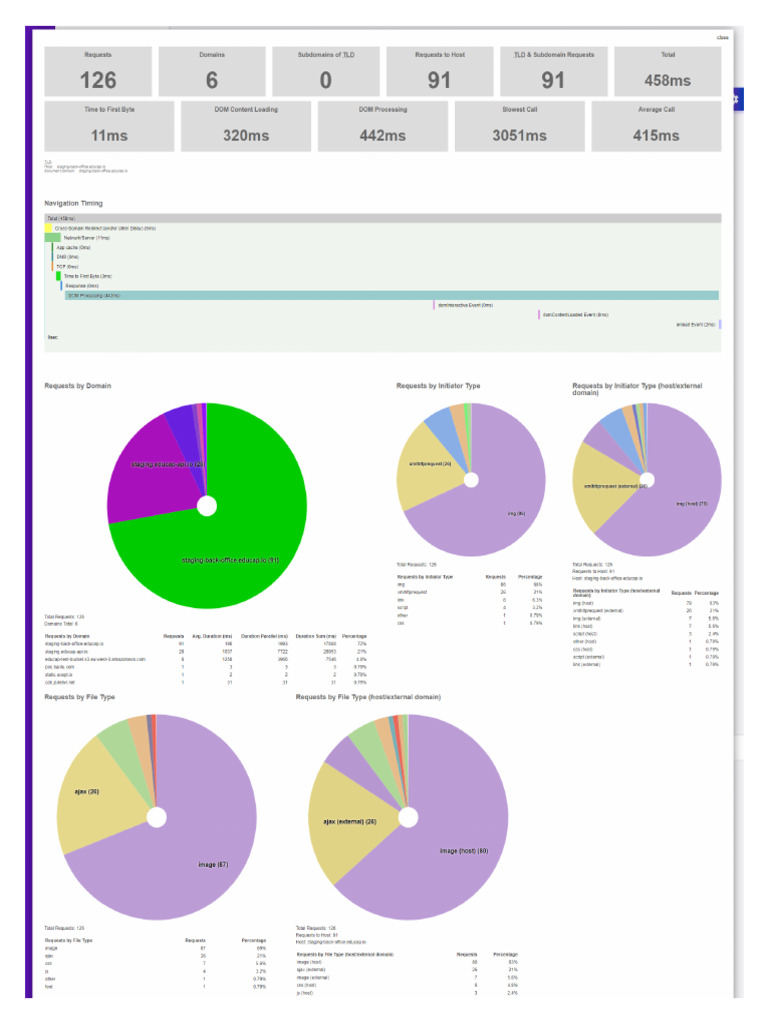
Task: Close the performance report overlay
Action: point(722,37)
